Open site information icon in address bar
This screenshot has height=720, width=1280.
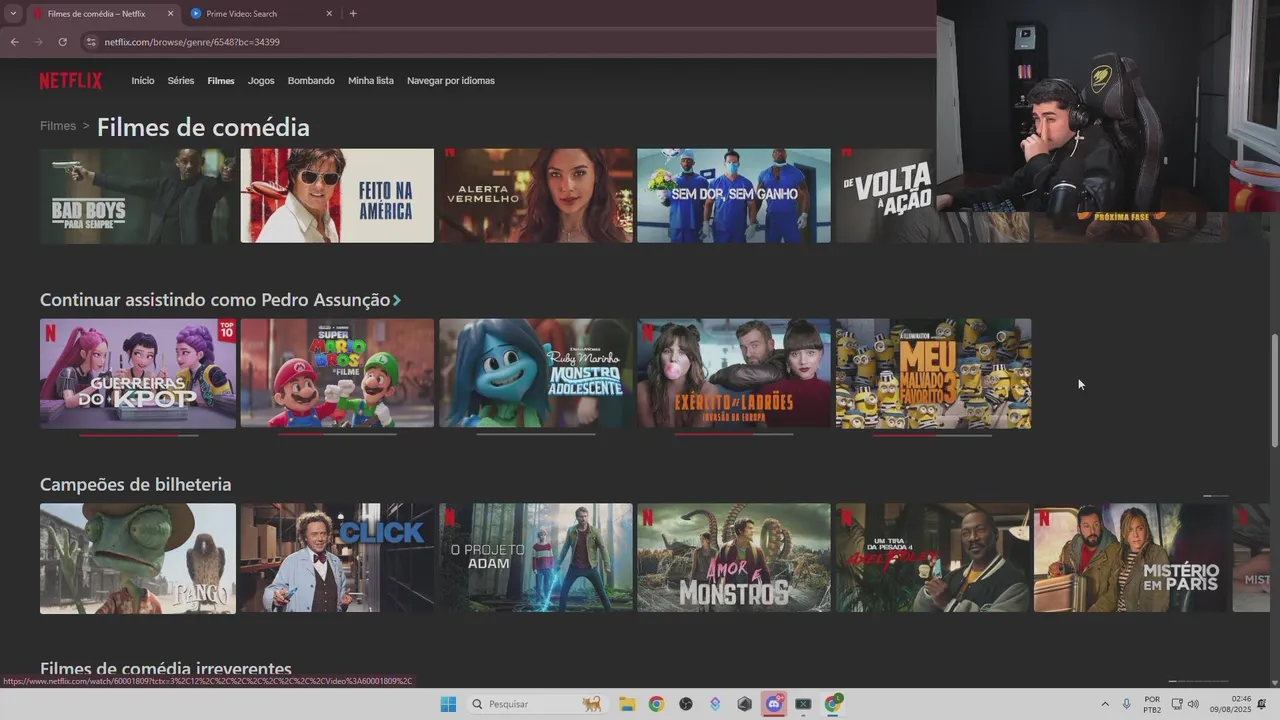coord(91,42)
